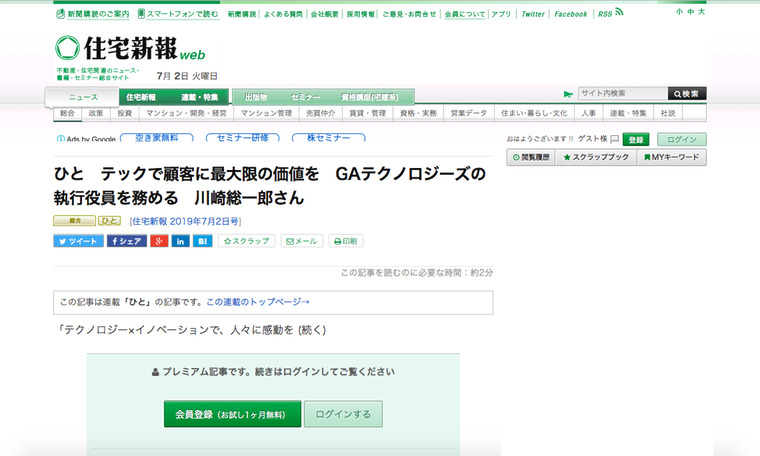Click the 住宅新報 web logo
The width and height of the screenshot is (760, 456).
(130, 49)
